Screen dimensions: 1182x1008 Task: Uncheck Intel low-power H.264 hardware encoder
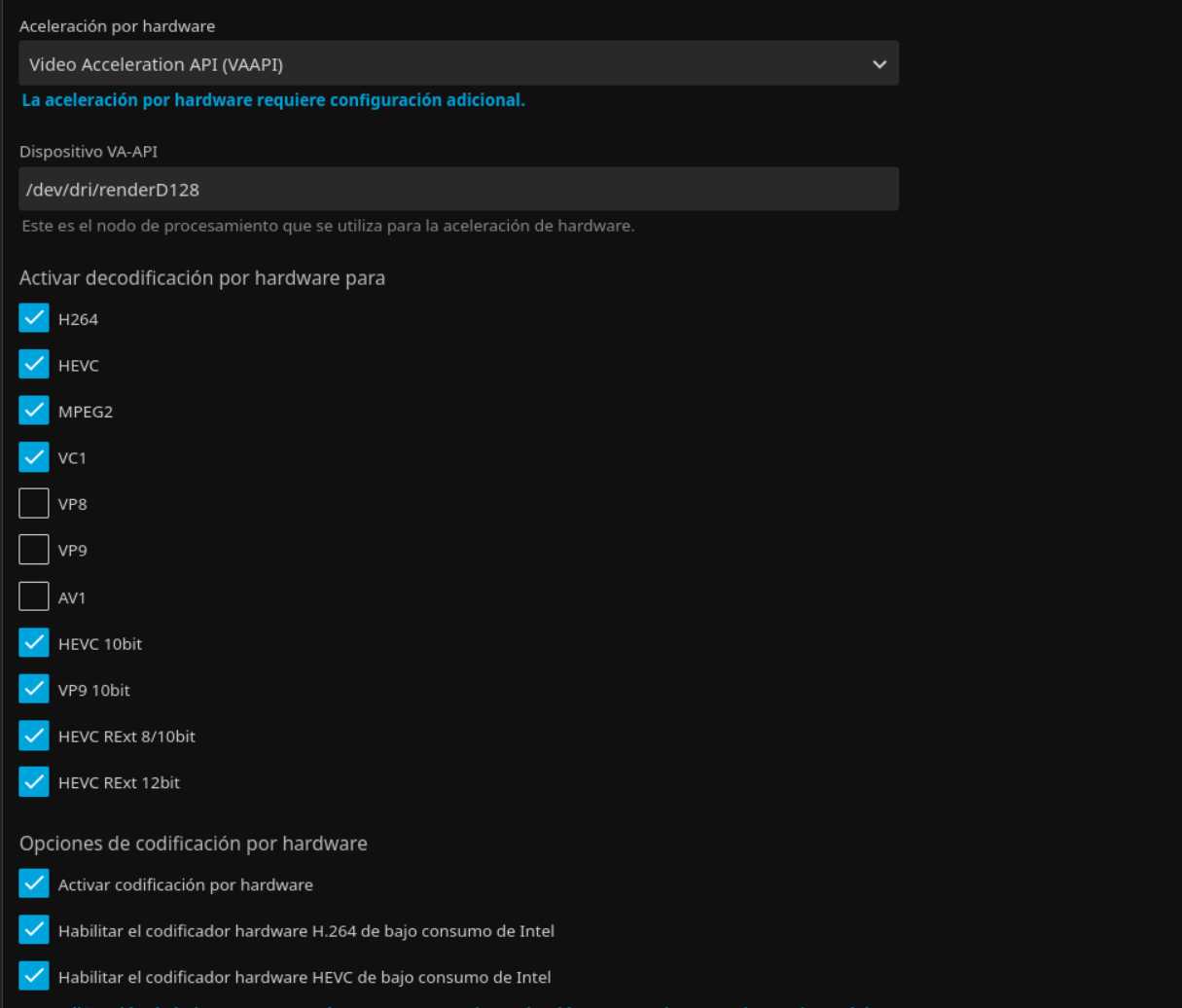[34, 931]
